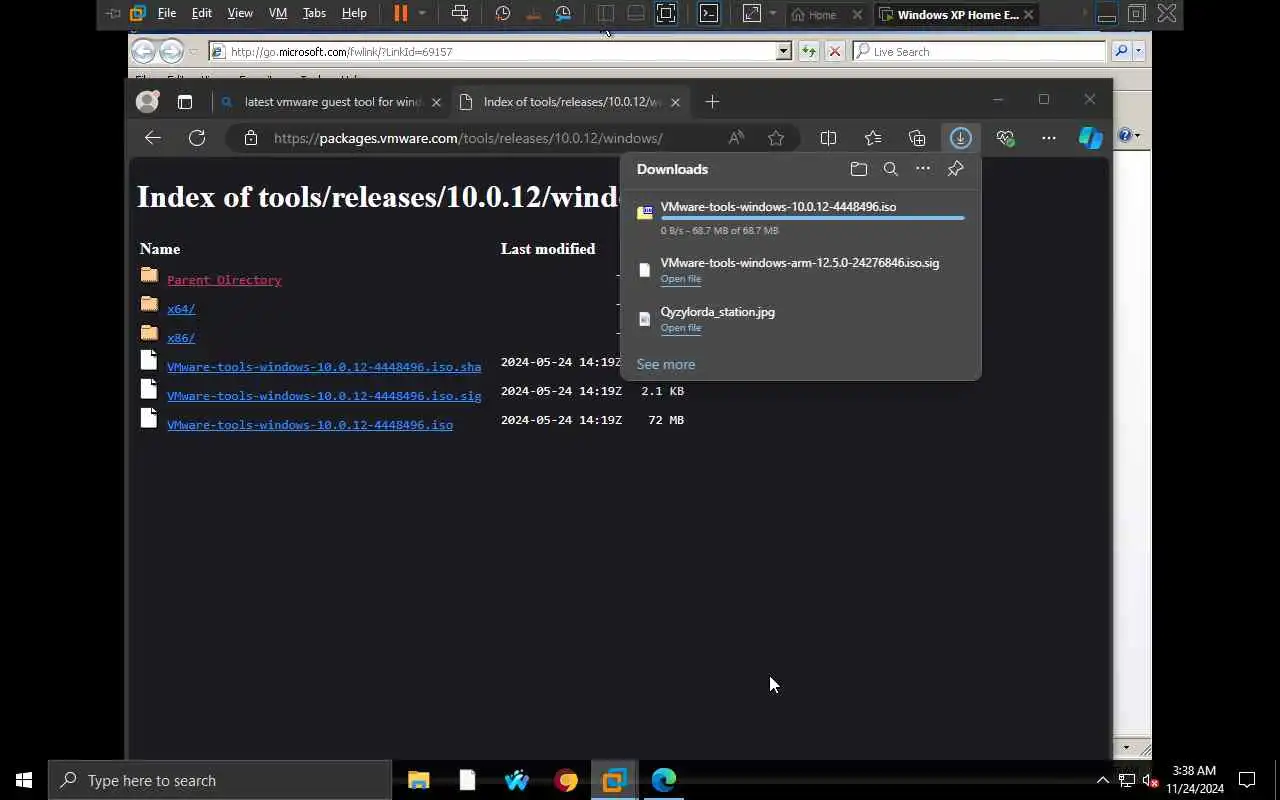
Task: Click See more in Downloads panel
Action: pyautogui.click(x=666, y=364)
